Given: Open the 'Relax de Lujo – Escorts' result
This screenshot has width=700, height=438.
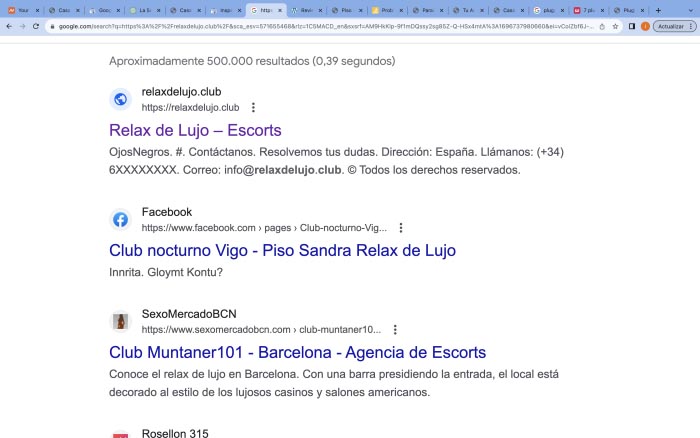Looking at the screenshot, I should (x=195, y=130).
